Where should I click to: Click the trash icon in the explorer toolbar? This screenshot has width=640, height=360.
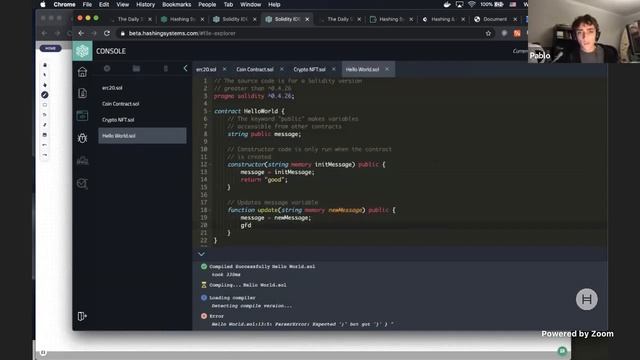coord(166,69)
